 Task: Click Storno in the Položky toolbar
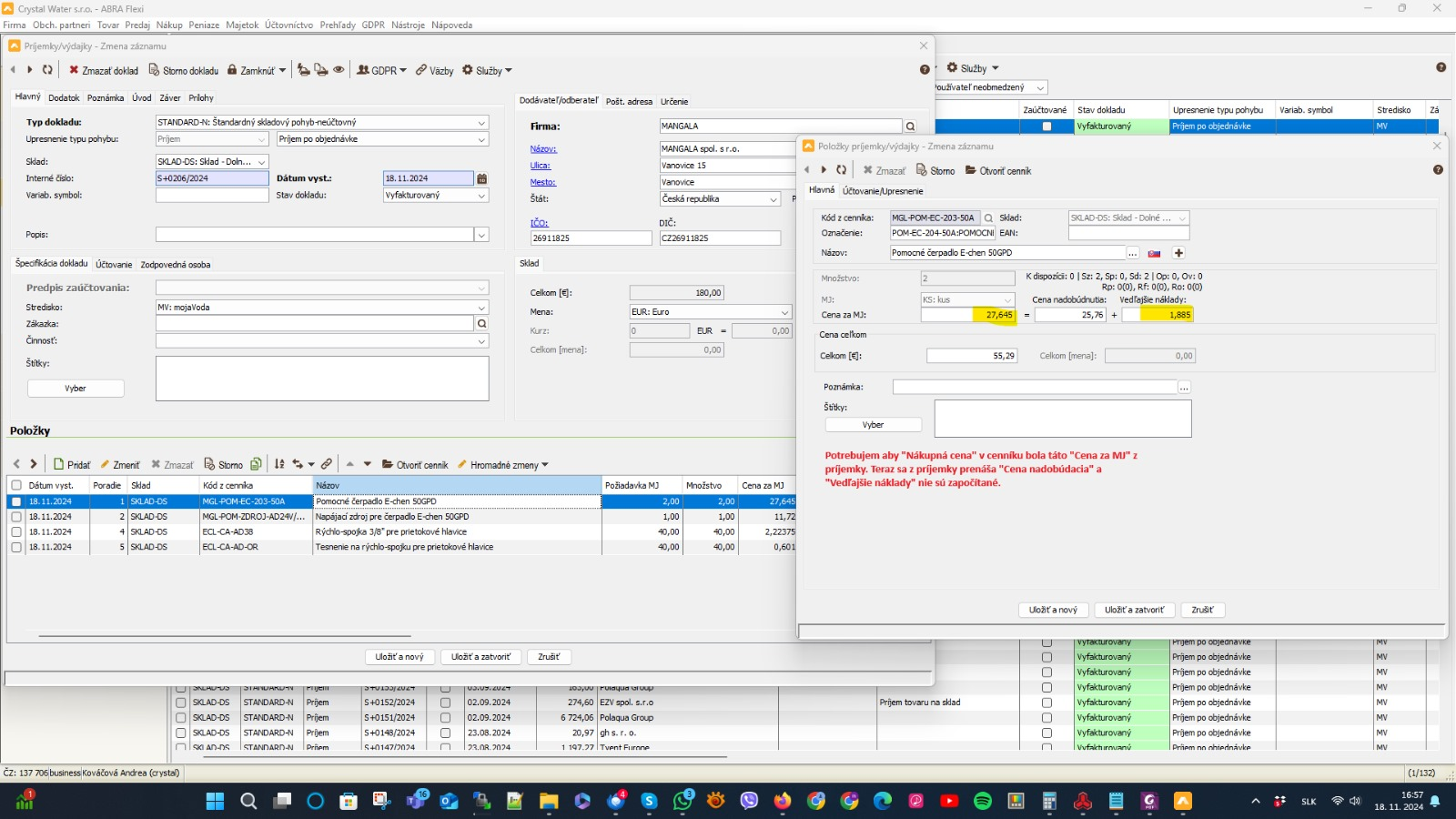[x=224, y=464]
